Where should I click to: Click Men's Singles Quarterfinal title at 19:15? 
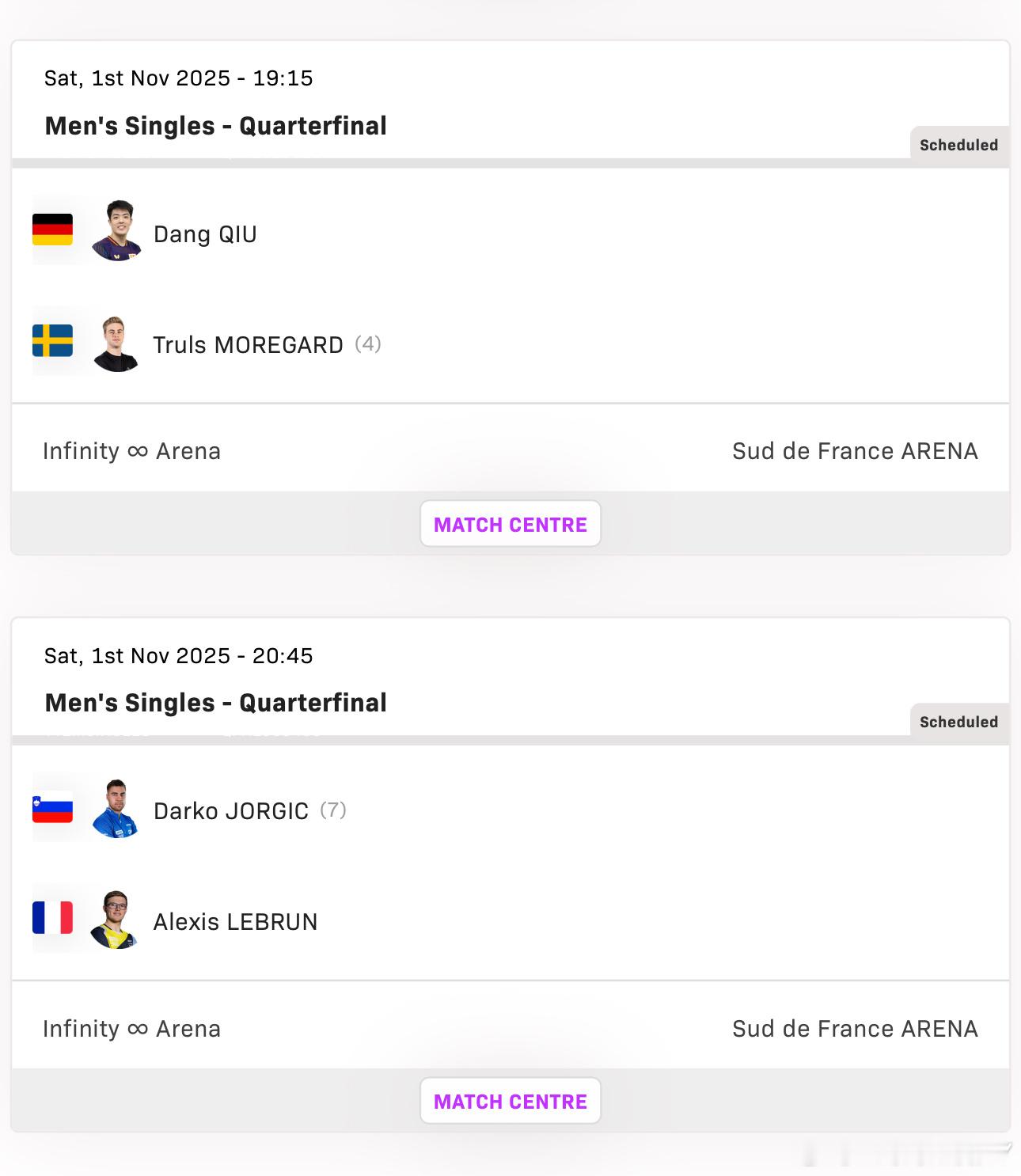coord(215,126)
